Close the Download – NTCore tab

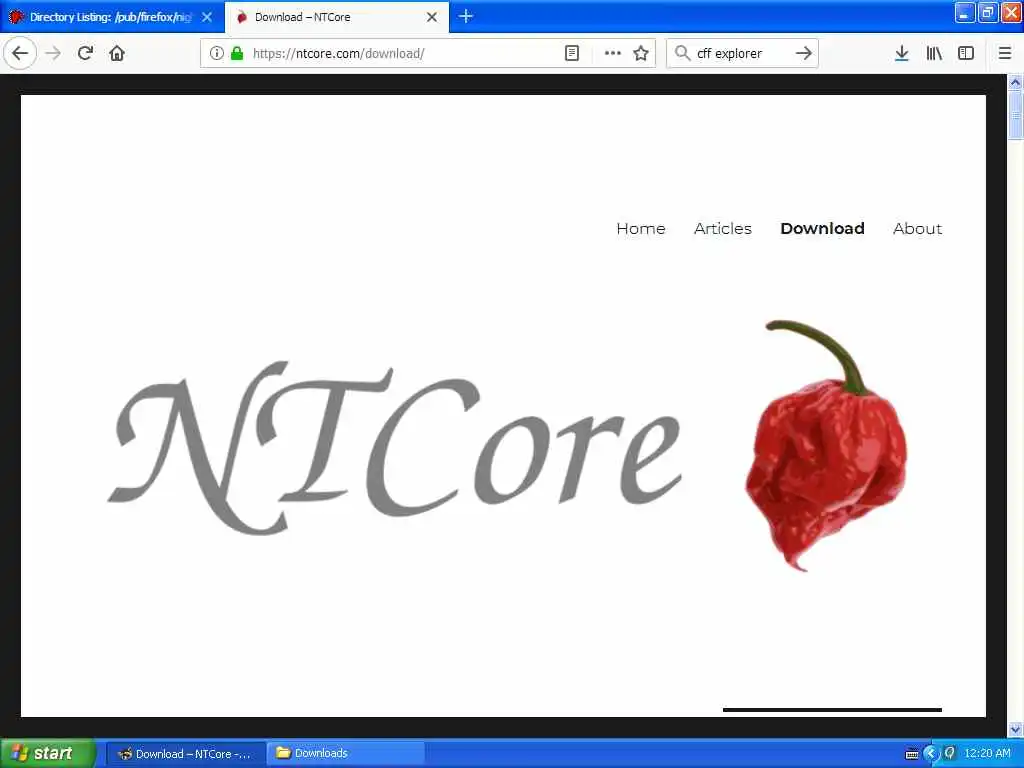(x=432, y=17)
